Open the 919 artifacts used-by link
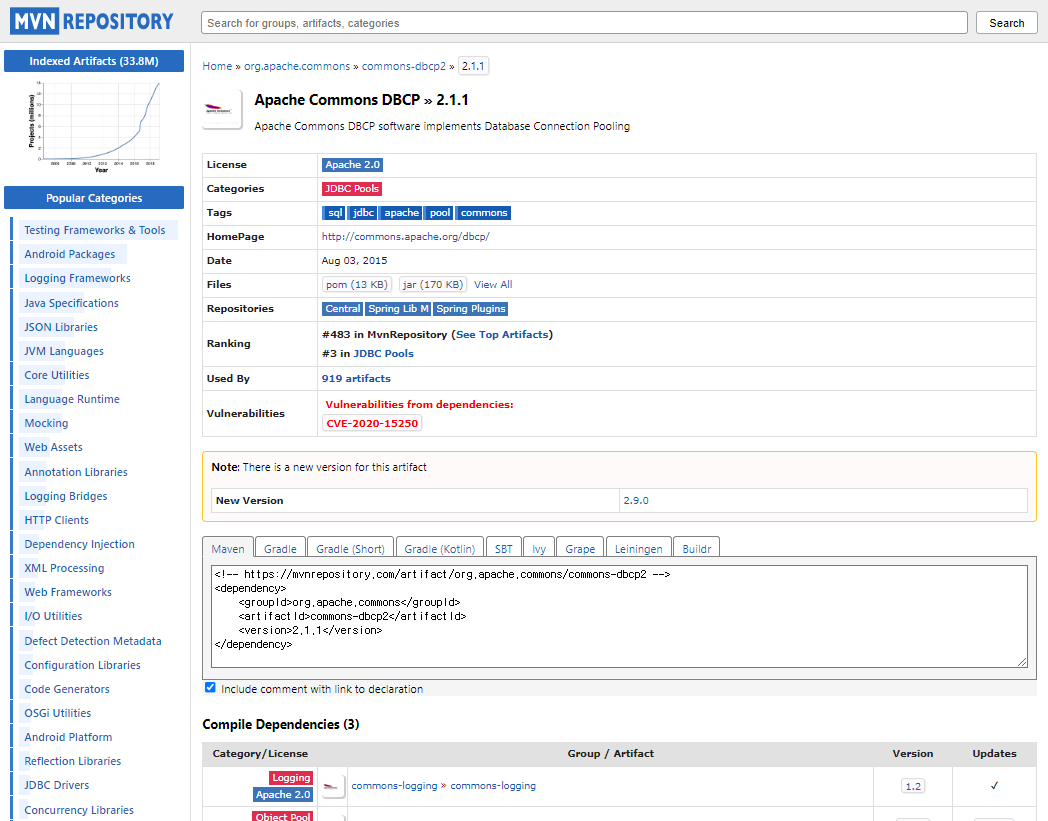The height and width of the screenshot is (821, 1048). pos(356,378)
